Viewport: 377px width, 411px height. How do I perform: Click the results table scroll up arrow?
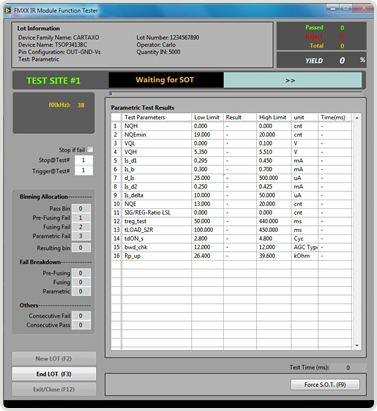tap(357, 118)
